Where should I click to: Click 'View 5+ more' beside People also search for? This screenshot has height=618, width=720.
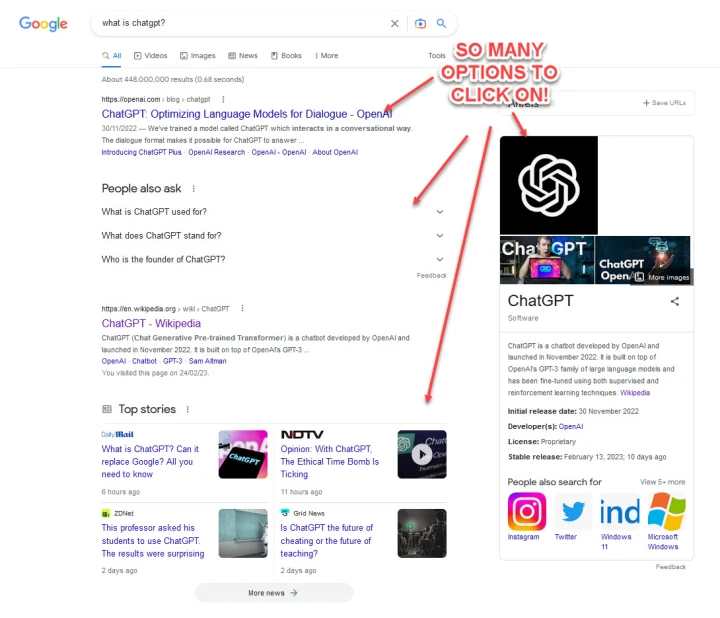click(663, 482)
